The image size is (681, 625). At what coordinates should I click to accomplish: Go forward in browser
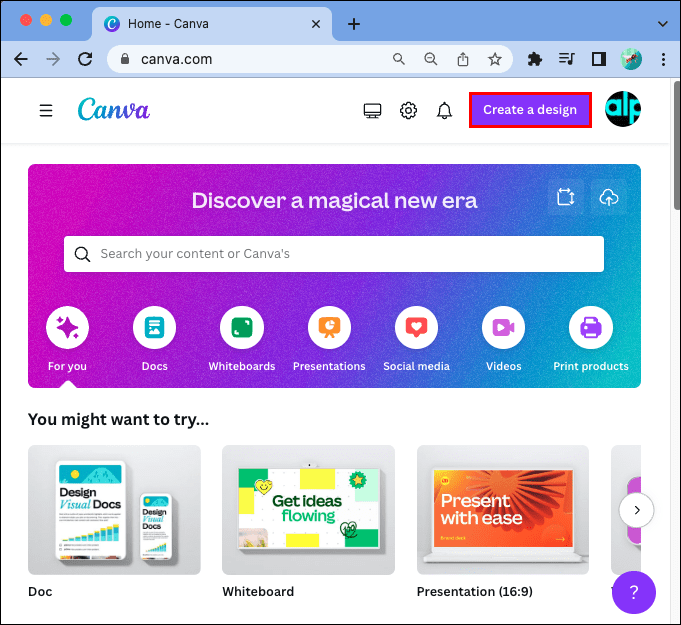tap(53, 59)
